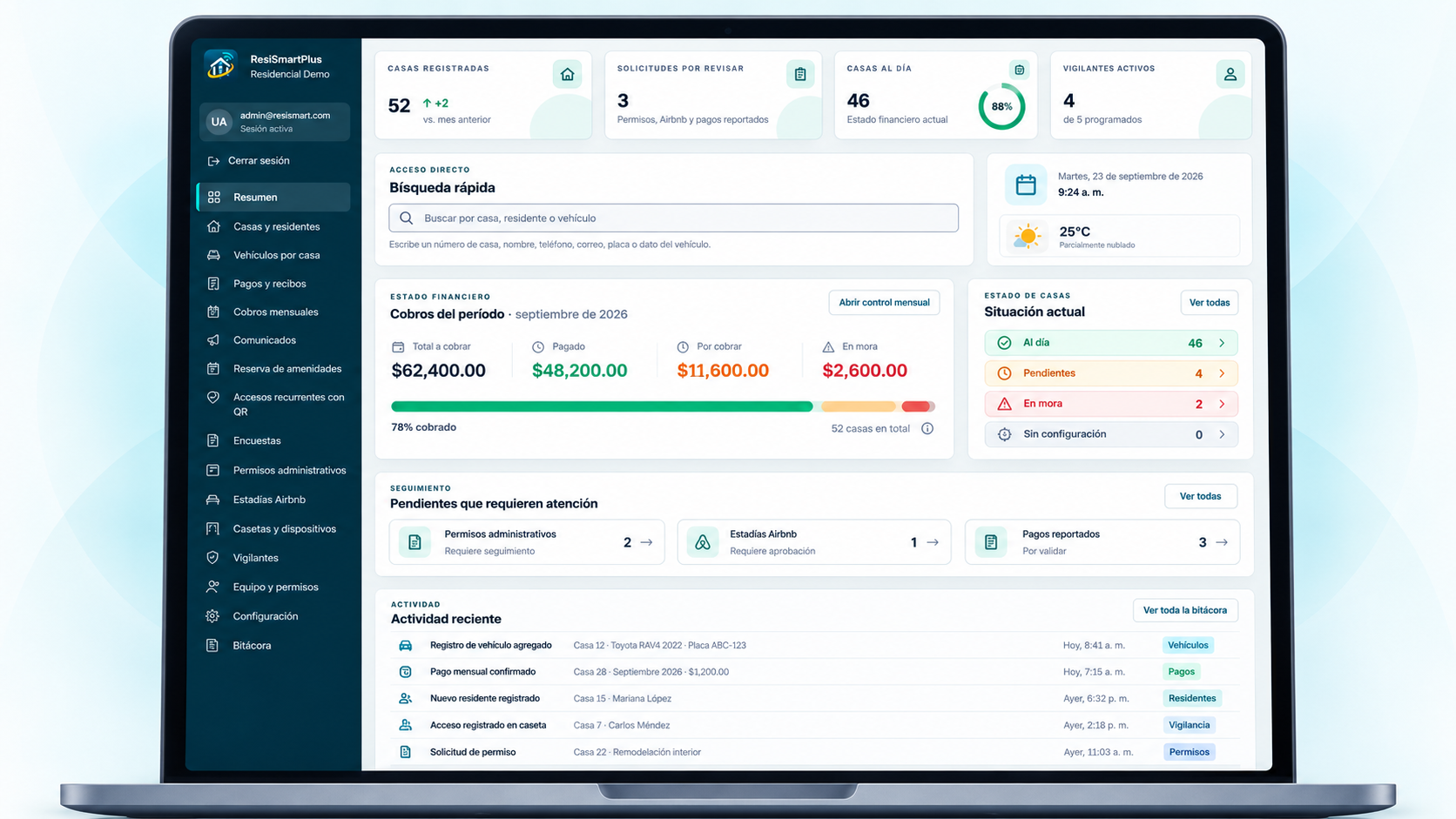
Task: Click the sun weather icon
Action: pos(1028,236)
